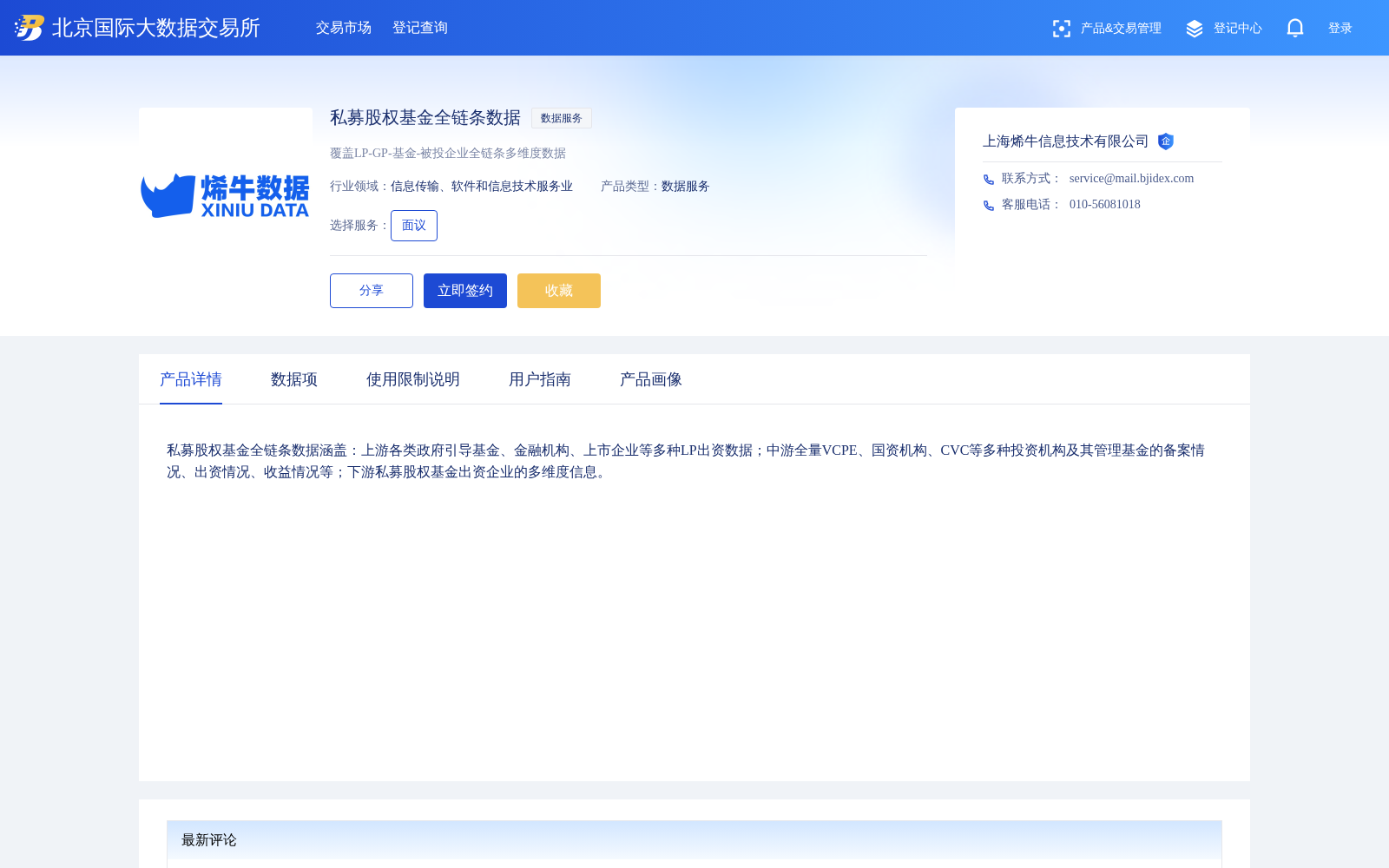The height and width of the screenshot is (868, 1389).
Task: Switch to the 产品画像 tab
Action: point(651,379)
